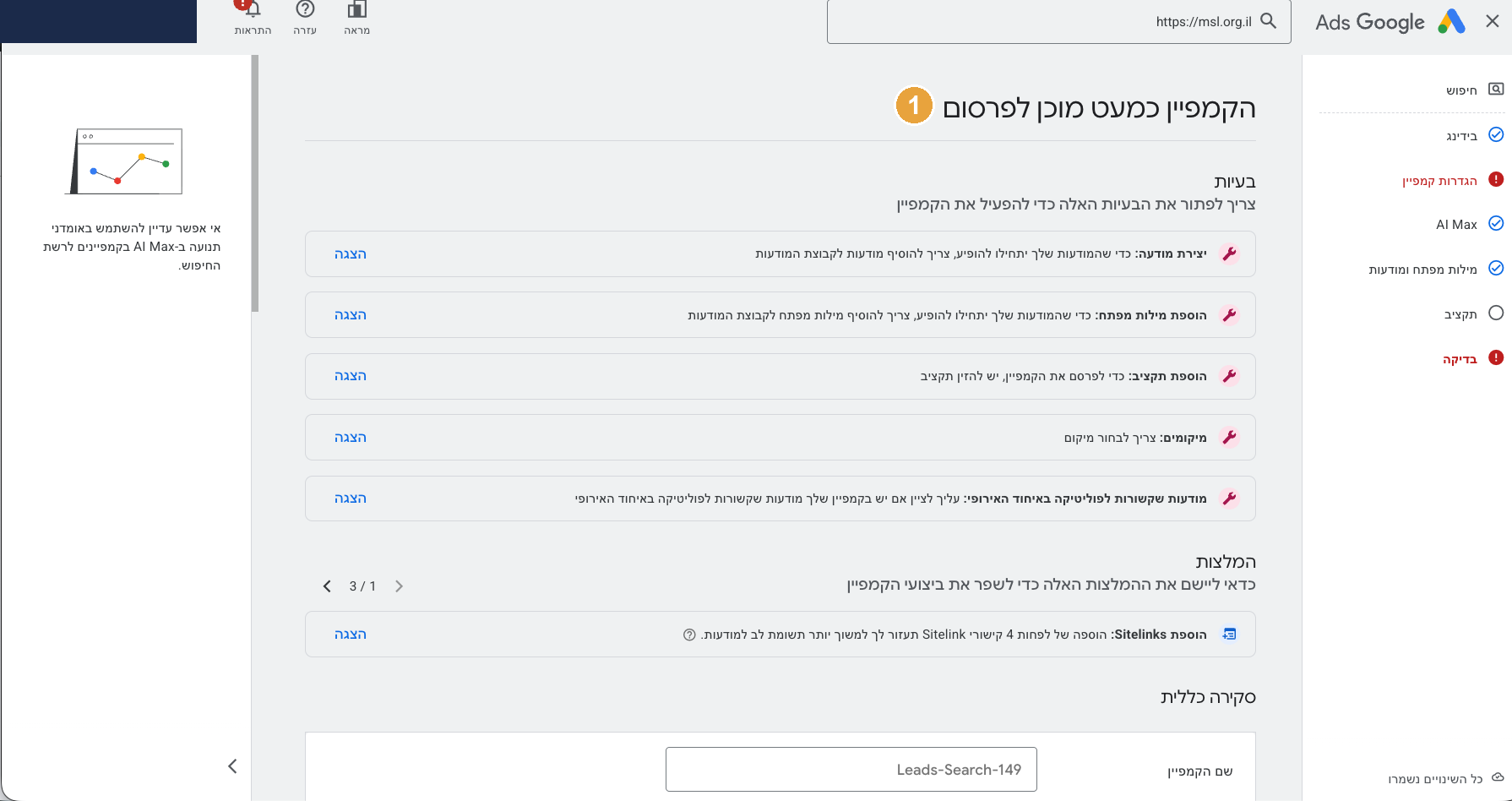Viewport: 1512px width, 801px height.
Task: Click the 'כל השינויים נשמרו' status text
Action: tap(1435, 778)
